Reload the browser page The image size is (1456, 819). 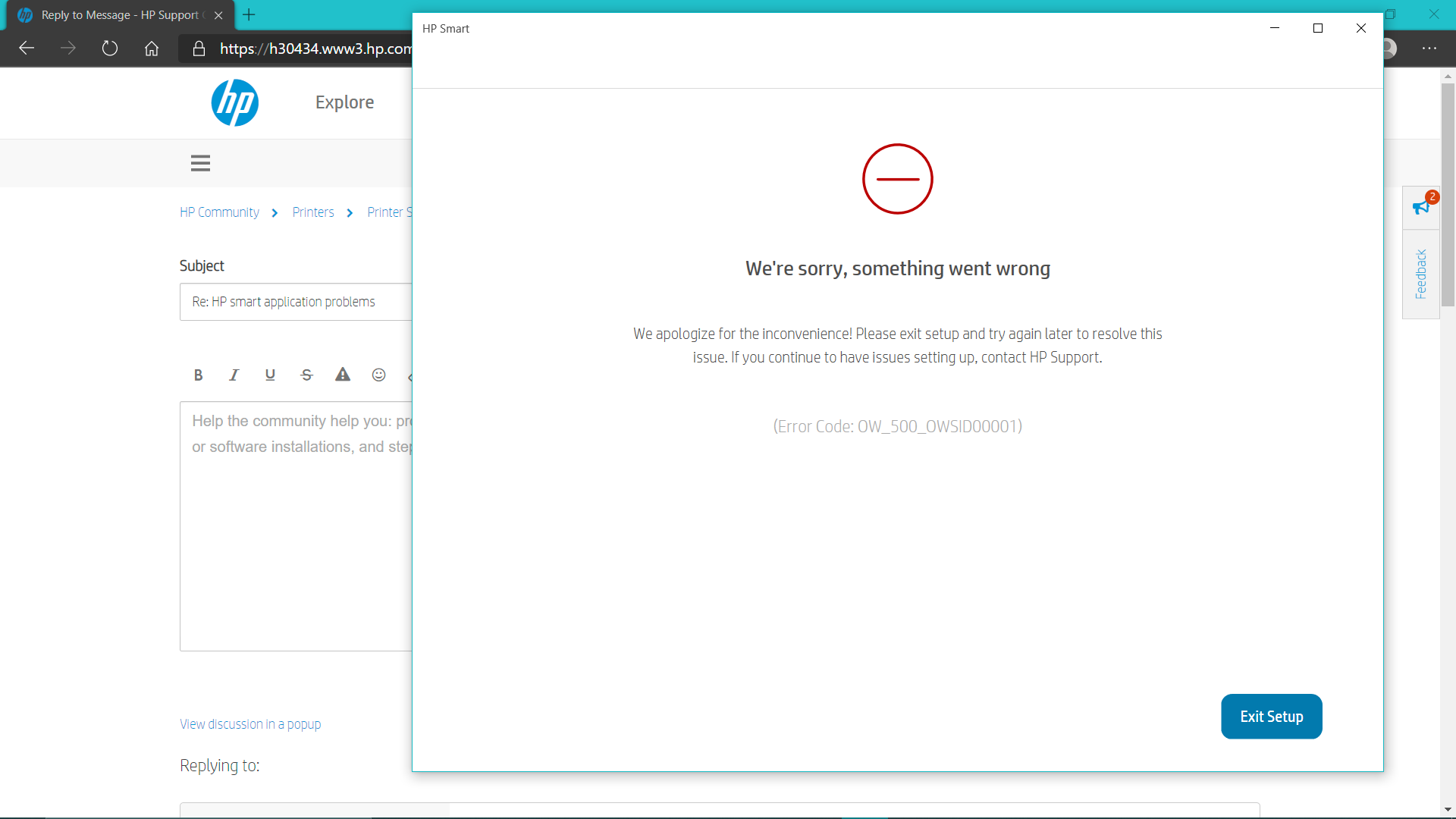(110, 49)
